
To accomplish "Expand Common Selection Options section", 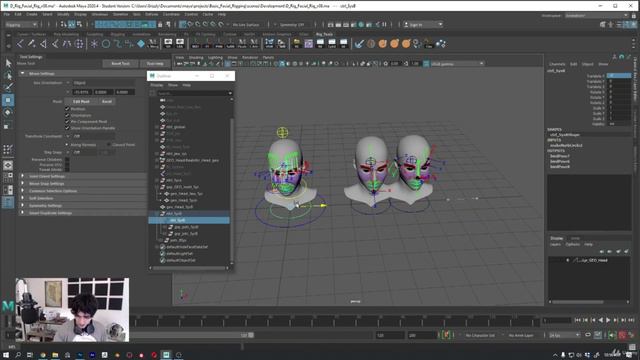I will (x=23, y=191).
